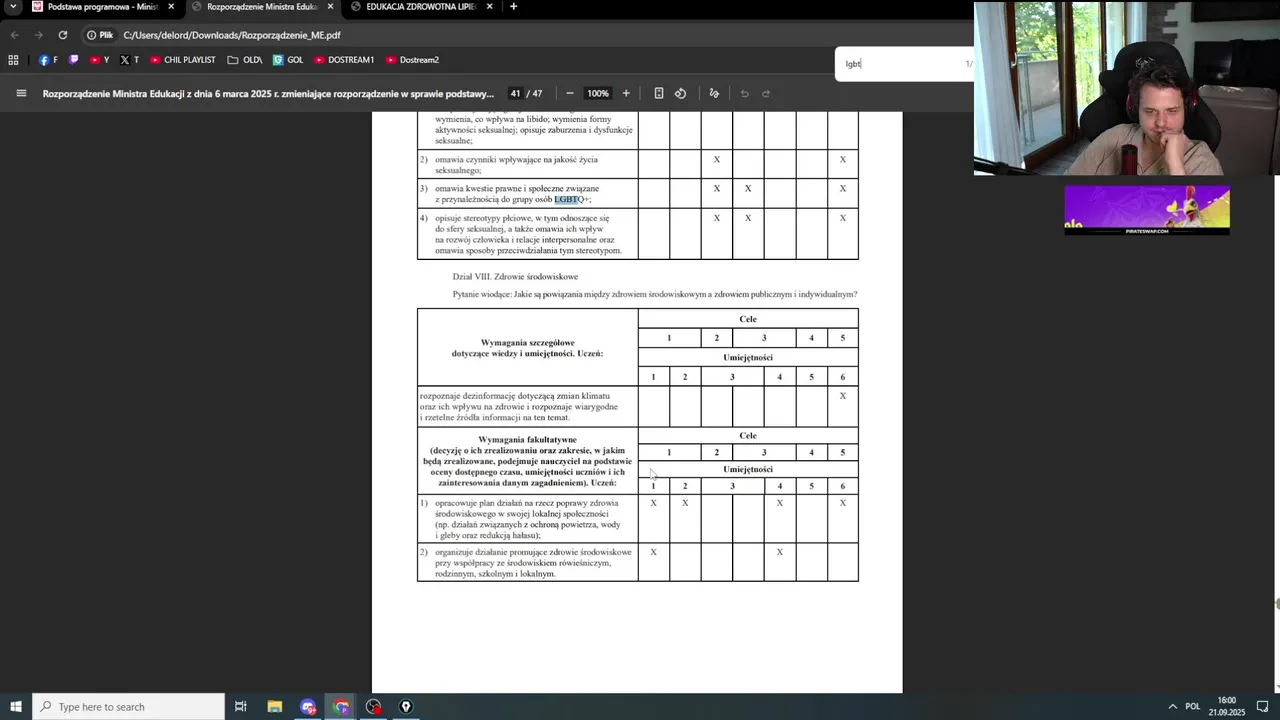This screenshot has height=720, width=1280.
Task: Click the browser forward arrow
Action: [38, 35]
